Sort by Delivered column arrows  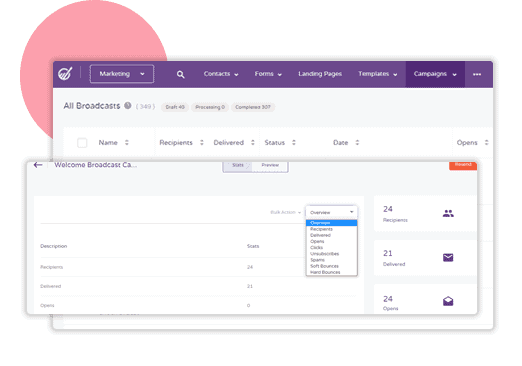[x=253, y=143]
